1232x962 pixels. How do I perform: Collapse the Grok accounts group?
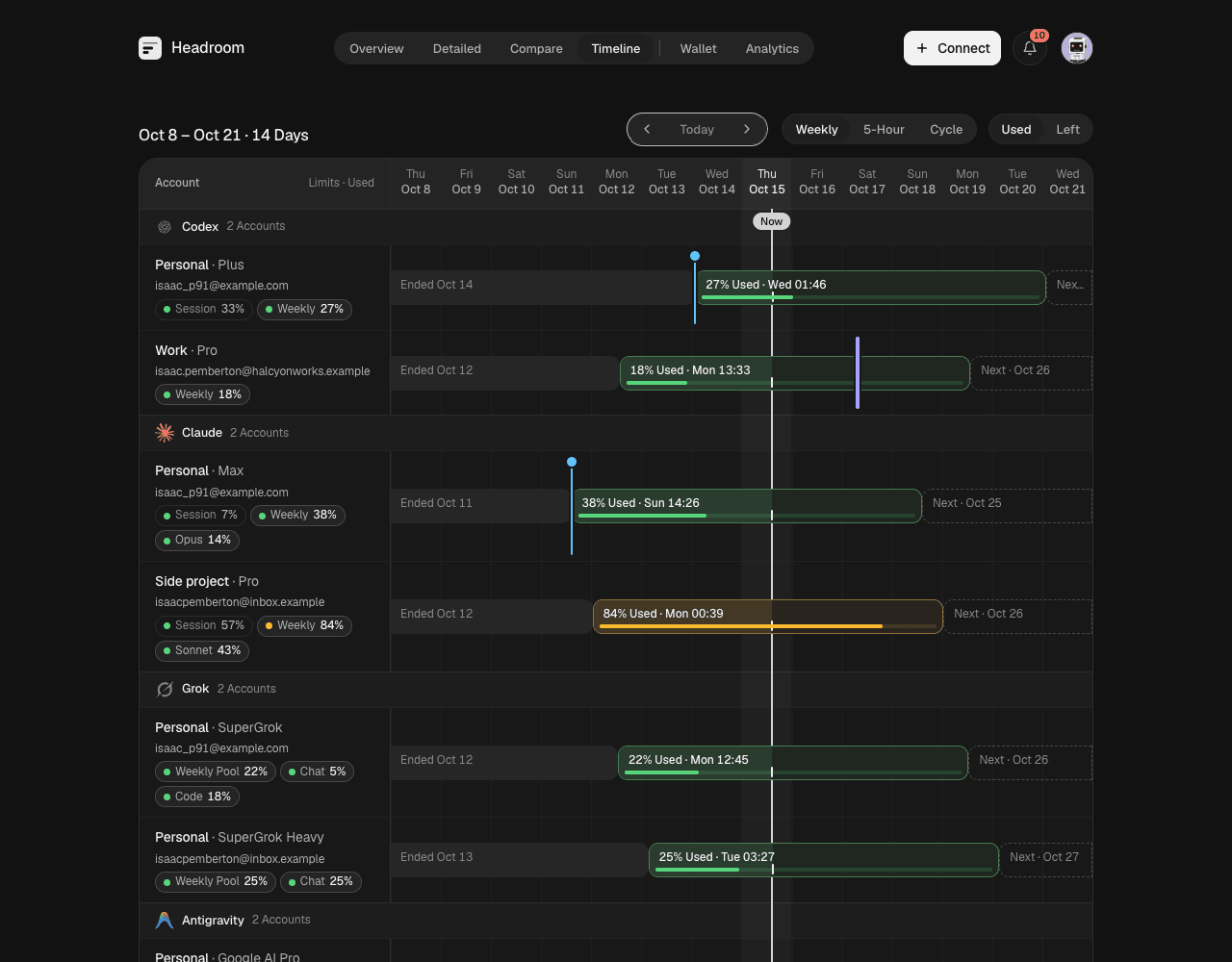pos(616,689)
